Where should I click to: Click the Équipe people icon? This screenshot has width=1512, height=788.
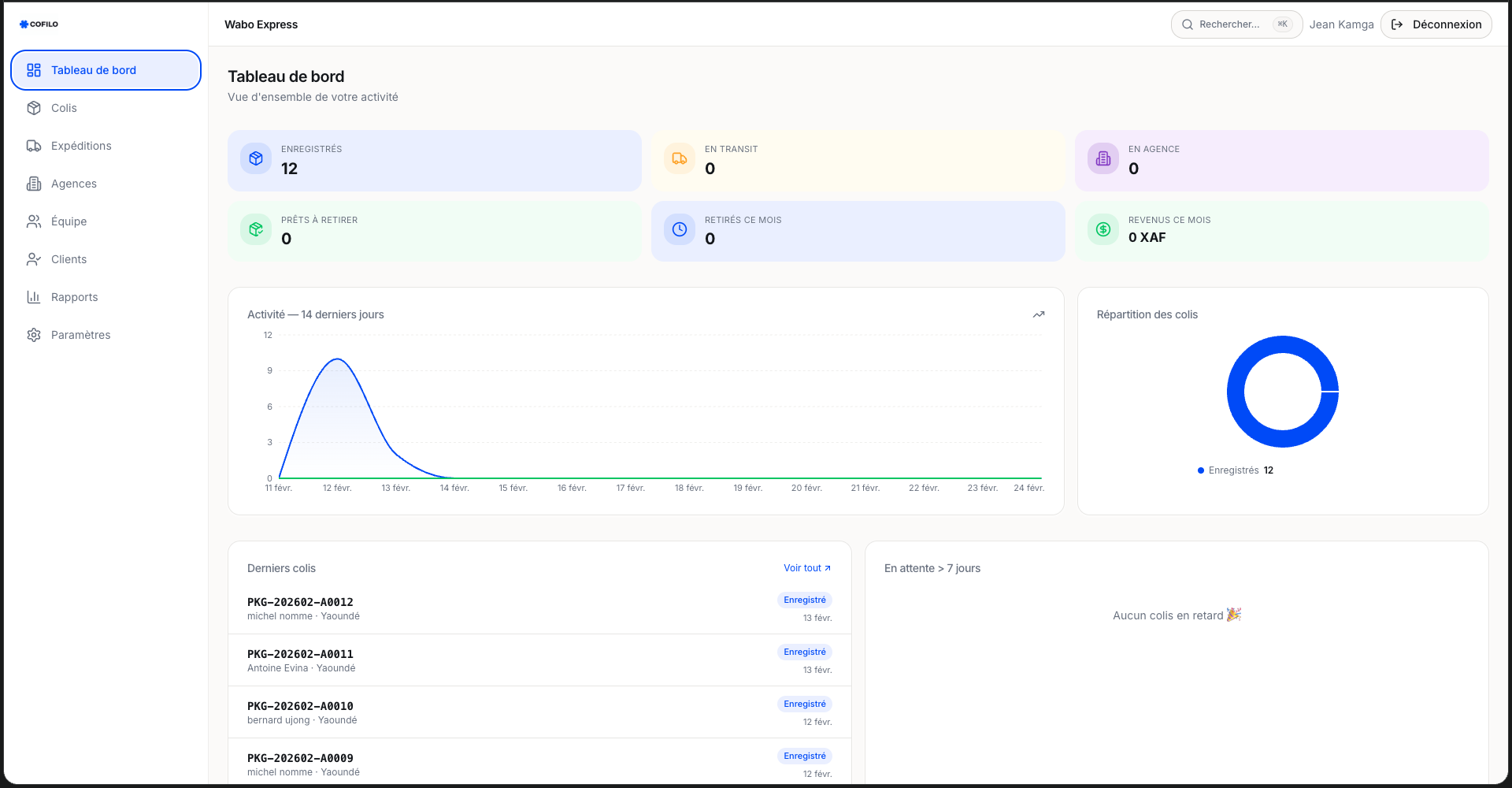[x=34, y=221]
